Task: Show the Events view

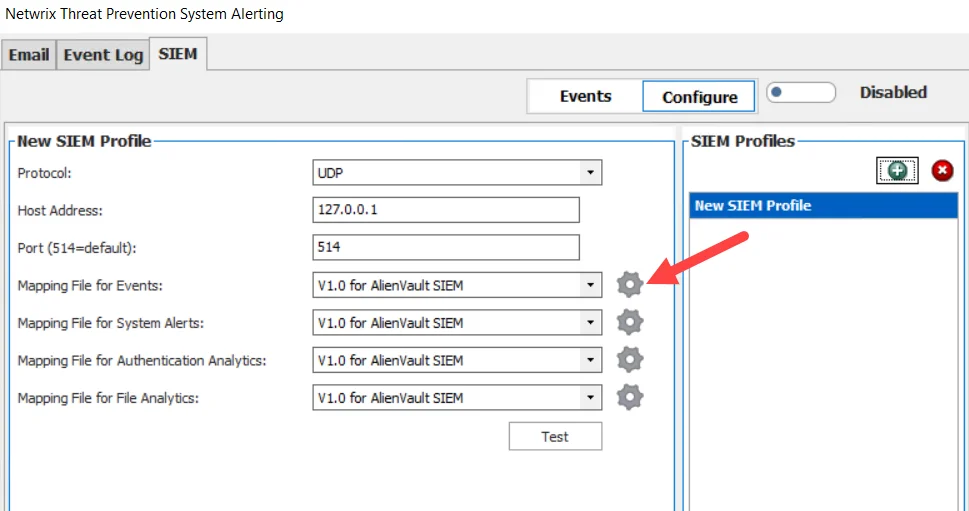Action: 585,96
